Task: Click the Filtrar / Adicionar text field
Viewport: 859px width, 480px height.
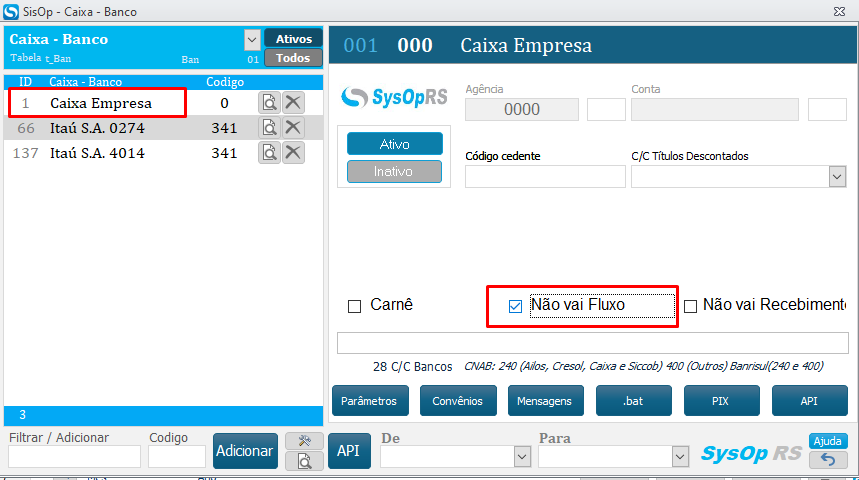Action: point(74,457)
